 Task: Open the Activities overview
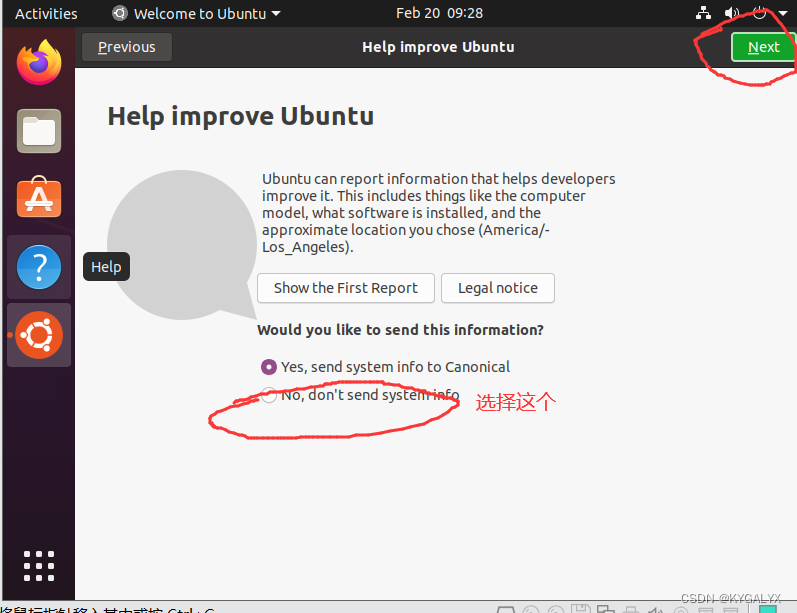coord(46,14)
